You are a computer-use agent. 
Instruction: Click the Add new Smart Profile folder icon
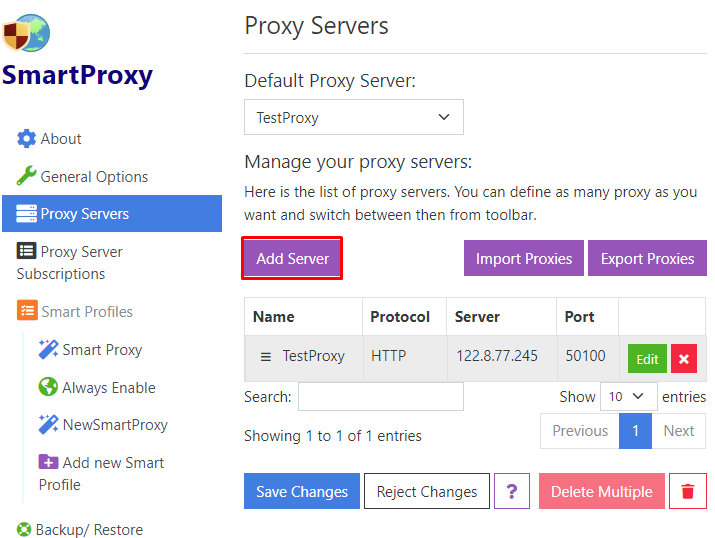[48, 462]
